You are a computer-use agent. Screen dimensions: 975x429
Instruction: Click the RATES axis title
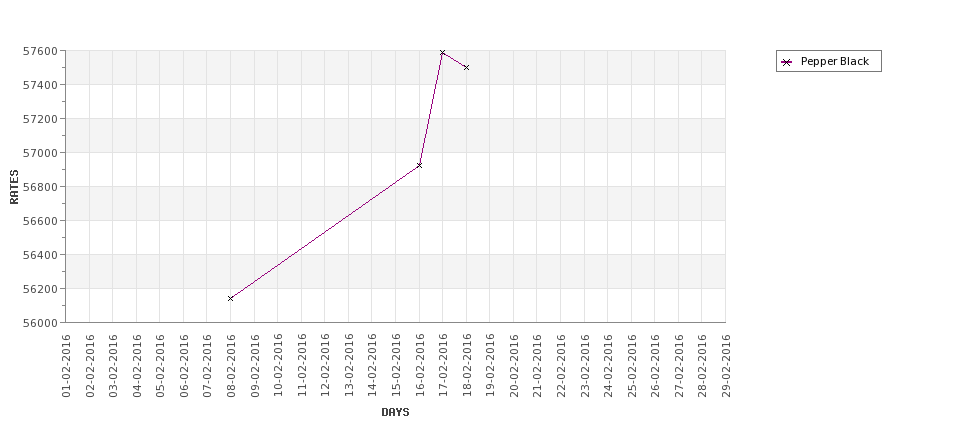[x=14, y=187]
